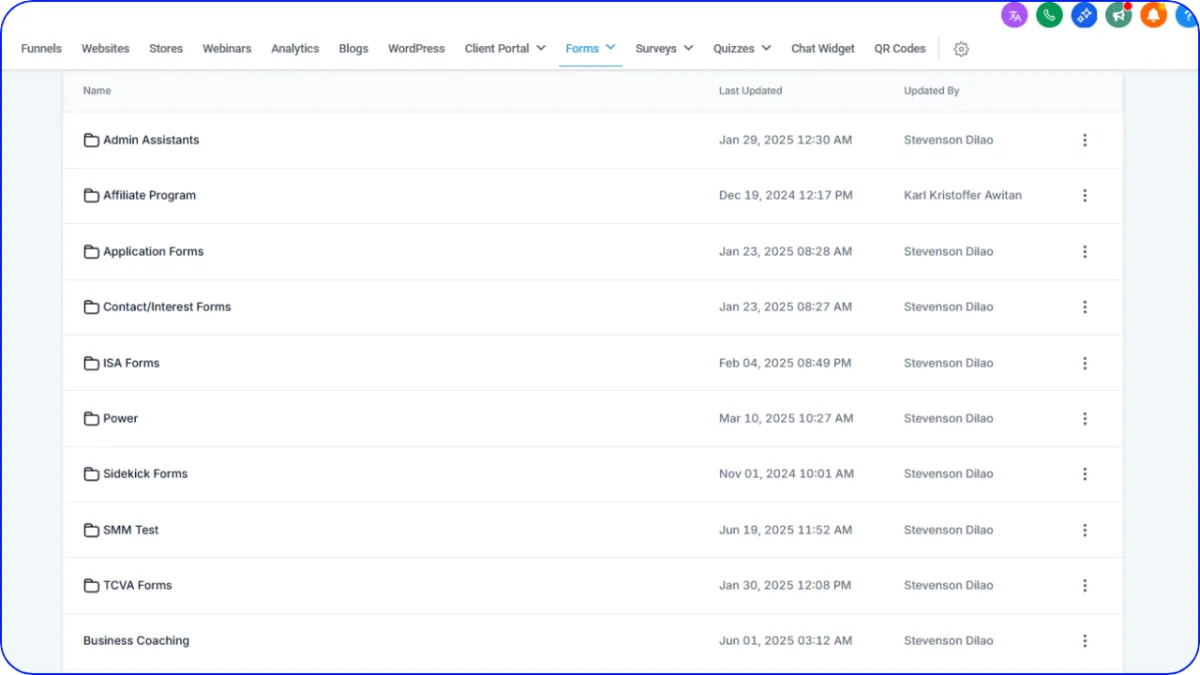This screenshot has height=675, width=1200.
Task: Click the date "Jan 23, 2025 08:27 AM"
Action: coord(785,307)
